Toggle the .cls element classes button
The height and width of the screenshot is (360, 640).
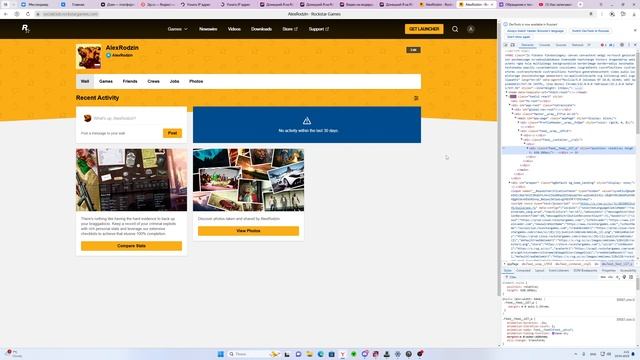pos(610,277)
